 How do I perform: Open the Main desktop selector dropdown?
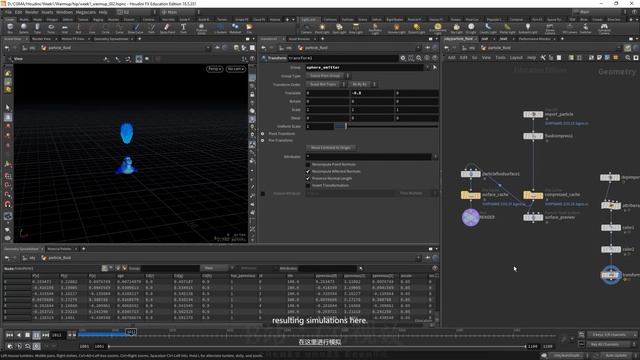[x=181, y=12]
